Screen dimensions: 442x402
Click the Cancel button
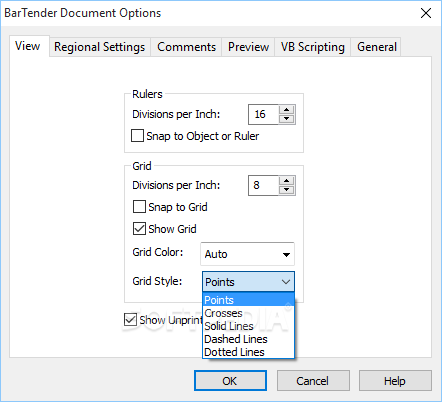(x=313, y=381)
